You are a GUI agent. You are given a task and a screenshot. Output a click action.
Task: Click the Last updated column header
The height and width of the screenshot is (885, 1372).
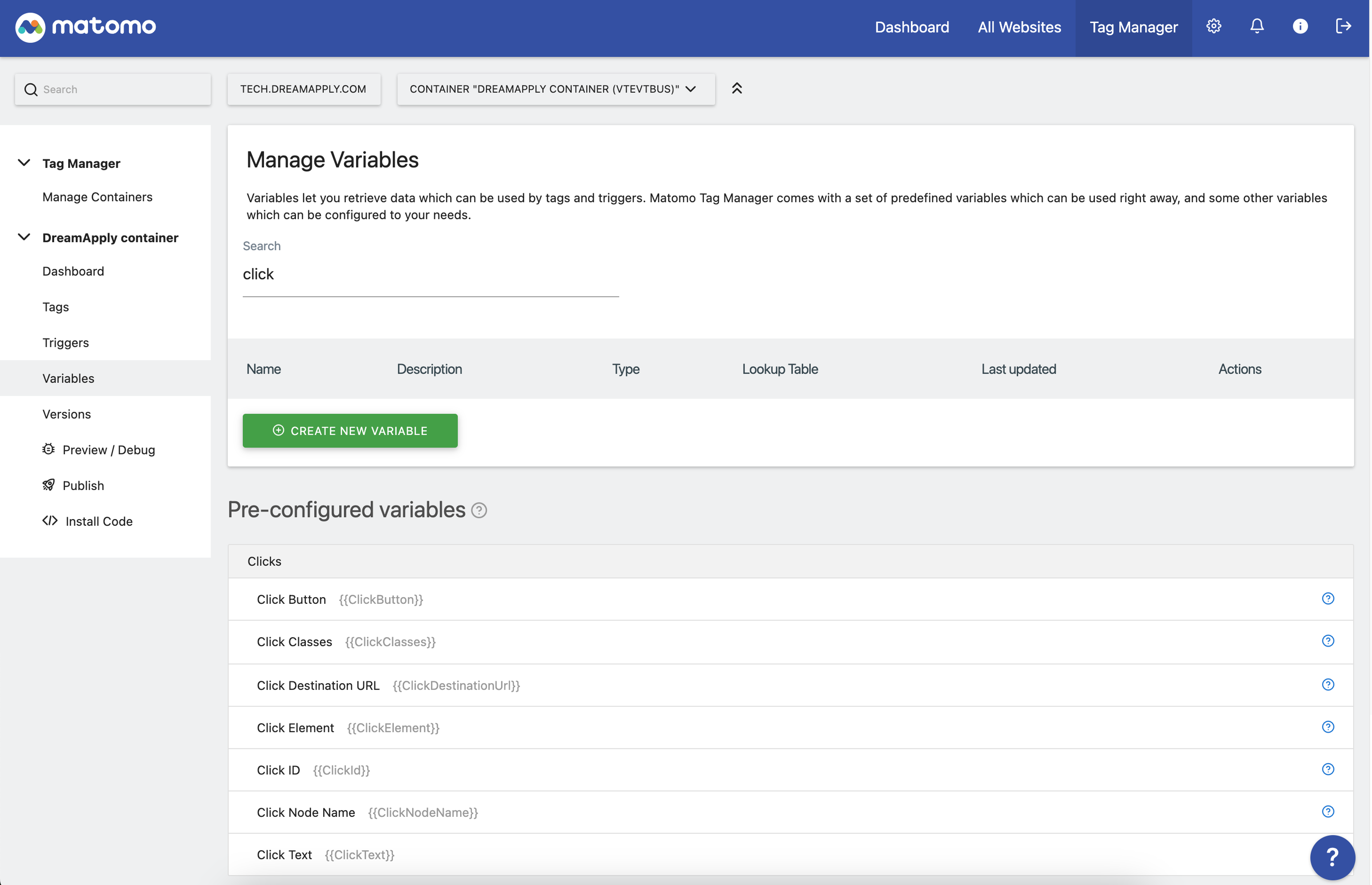(x=1018, y=369)
